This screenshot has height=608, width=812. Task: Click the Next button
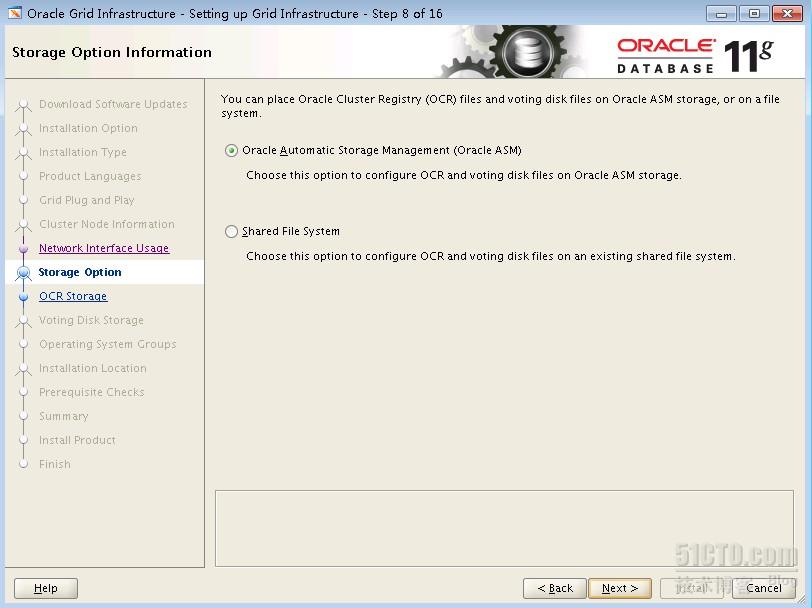tap(620, 588)
